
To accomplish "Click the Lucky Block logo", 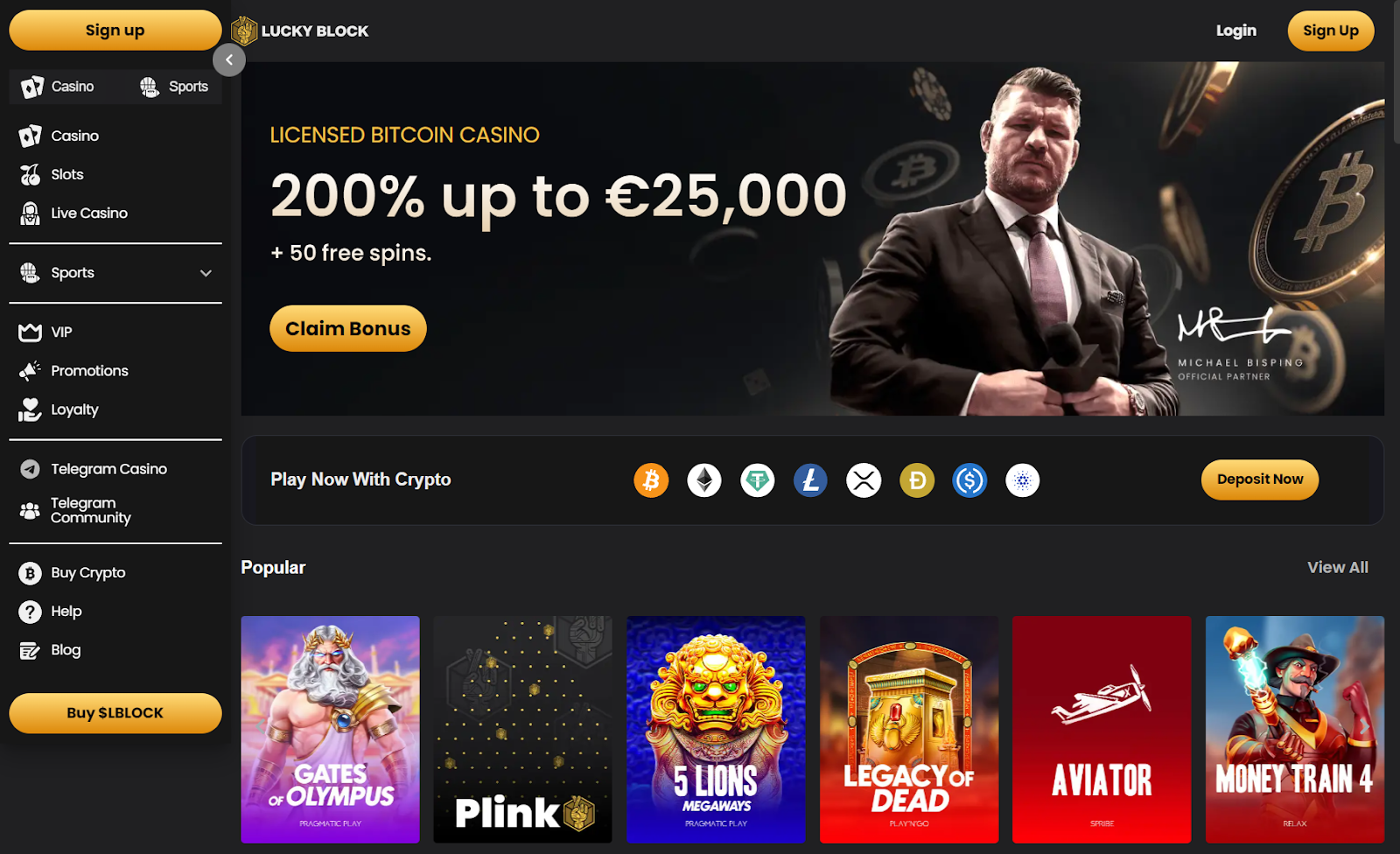I will coord(300,31).
